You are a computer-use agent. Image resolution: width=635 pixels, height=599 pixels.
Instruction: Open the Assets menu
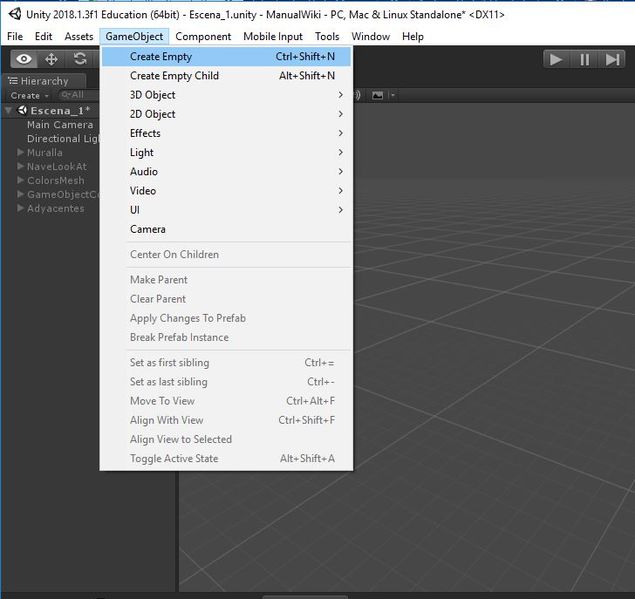click(x=79, y=36)
